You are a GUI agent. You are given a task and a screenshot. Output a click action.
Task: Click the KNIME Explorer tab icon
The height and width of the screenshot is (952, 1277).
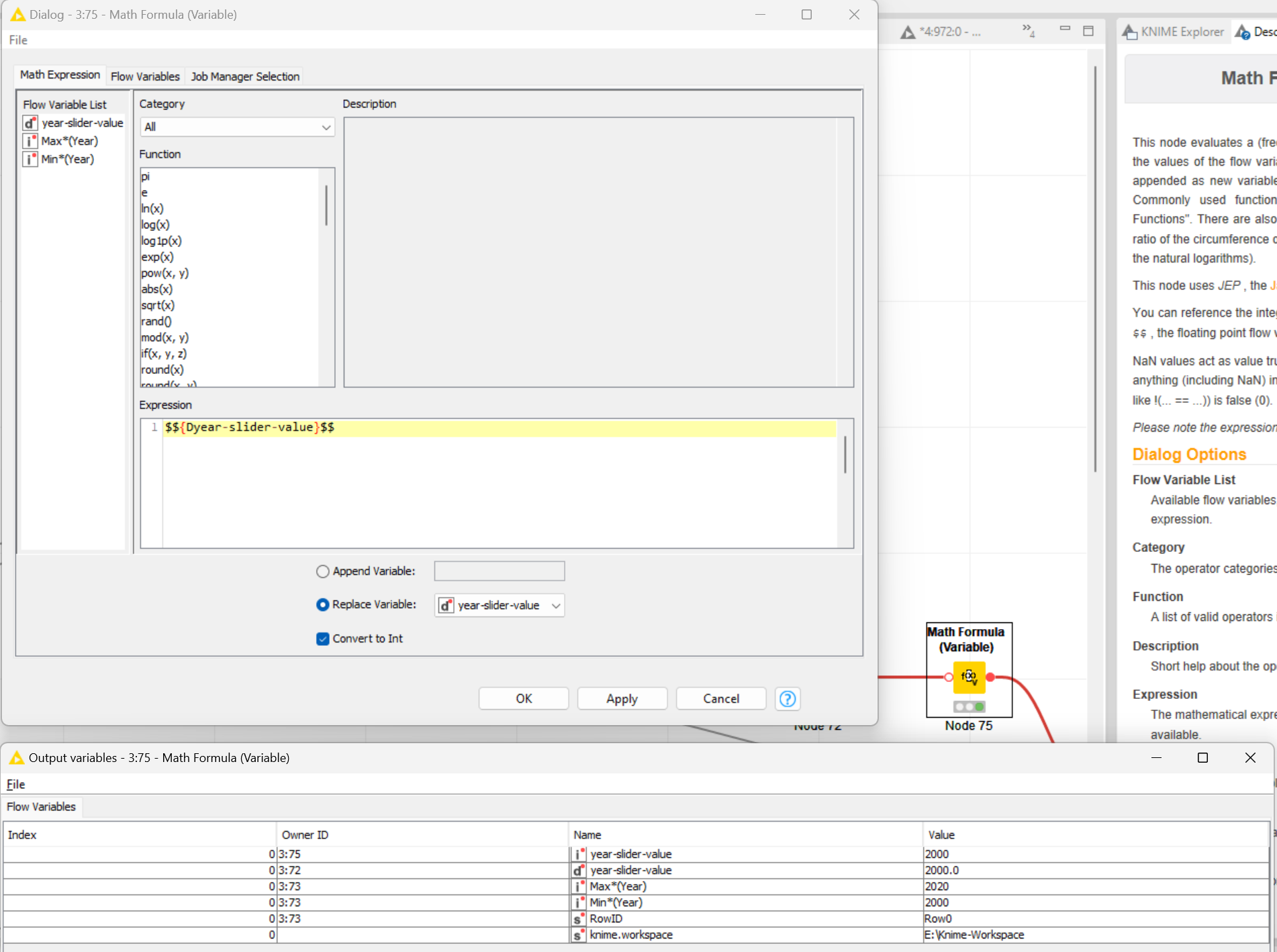(x=1129, y=32)
